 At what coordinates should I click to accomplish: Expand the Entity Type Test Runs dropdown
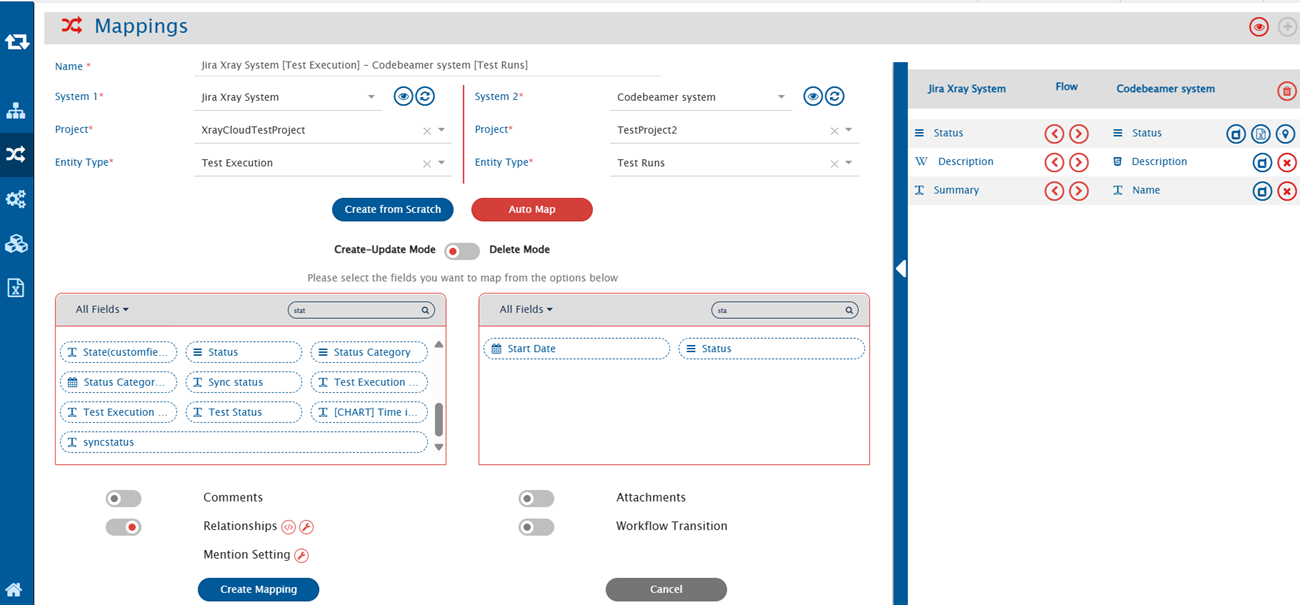tap(848, 163)
